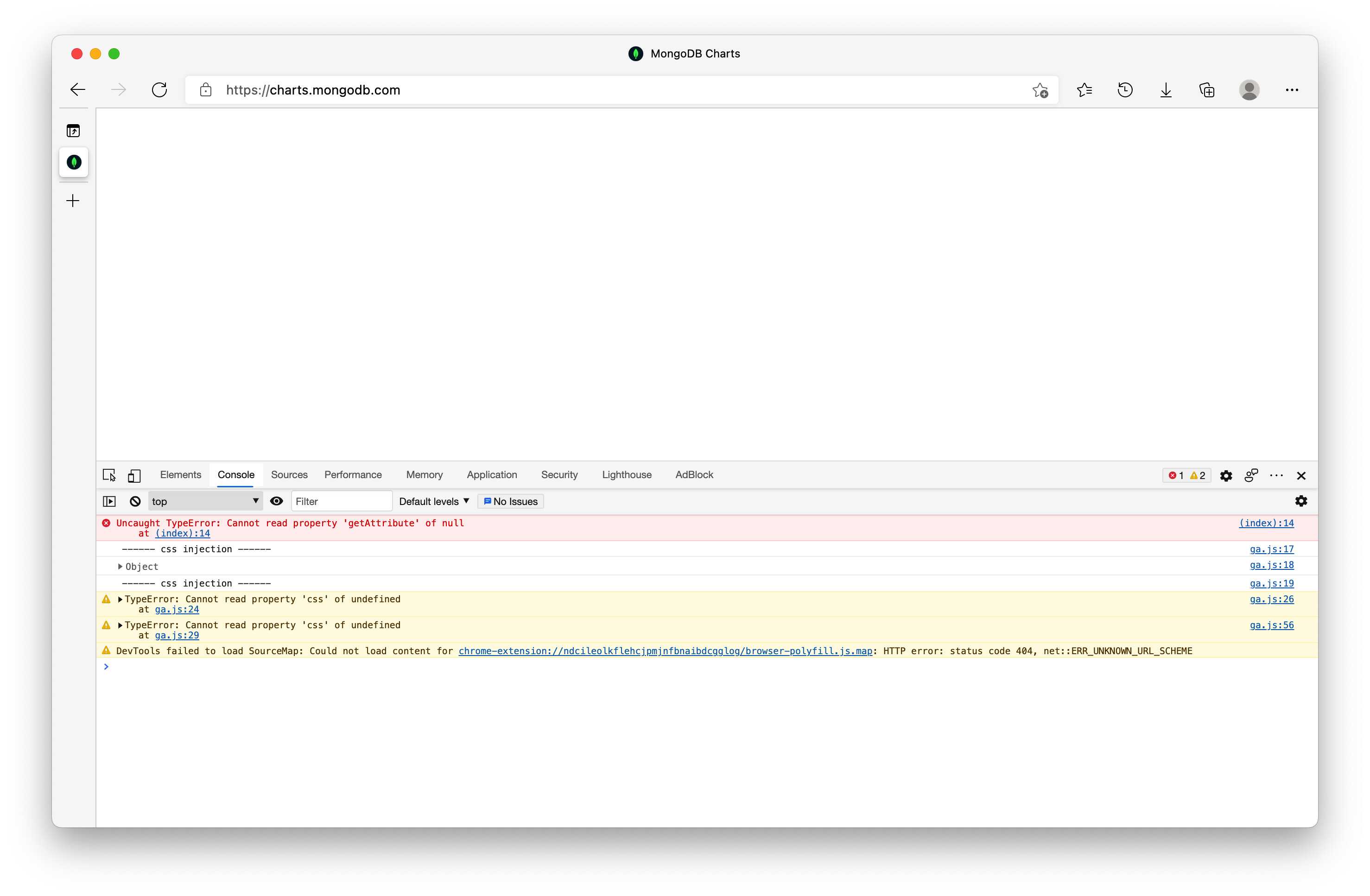Toggle device emulation toolbar icon
The height and width of the screenshot is (896, 1370).
pyautogui.click(x=134, y=475)
